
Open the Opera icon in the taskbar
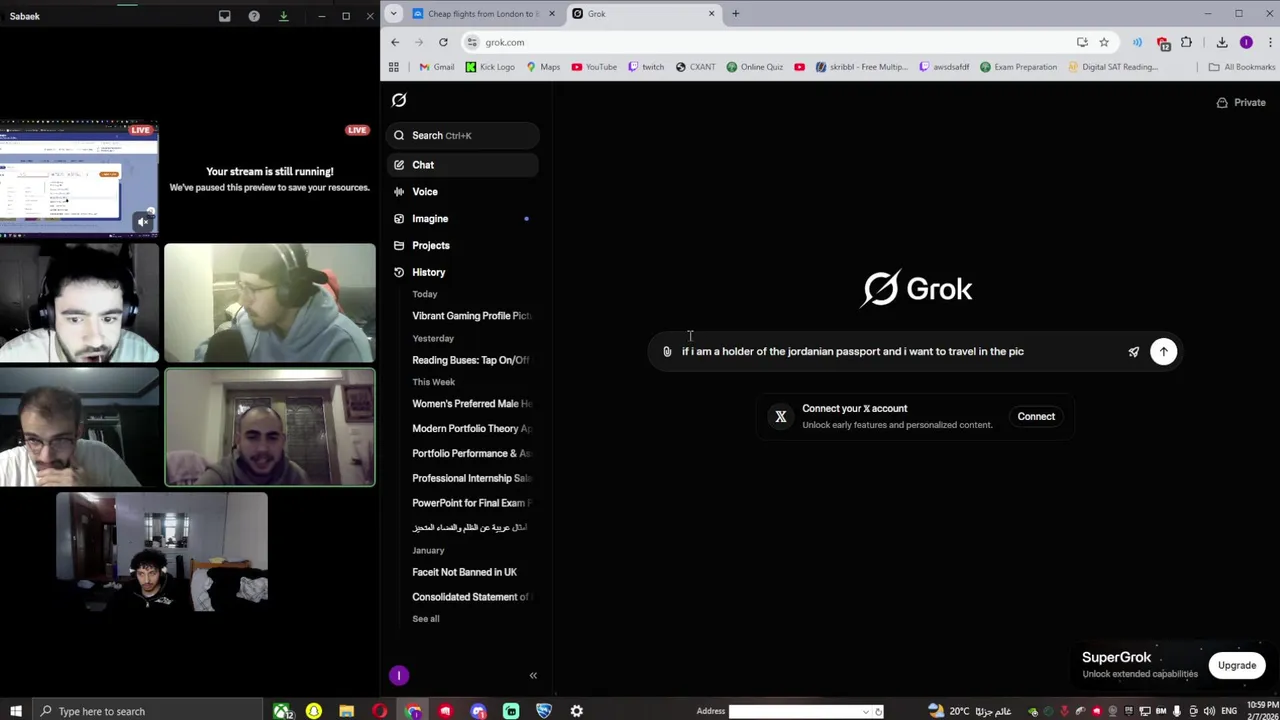coord(380,711)
